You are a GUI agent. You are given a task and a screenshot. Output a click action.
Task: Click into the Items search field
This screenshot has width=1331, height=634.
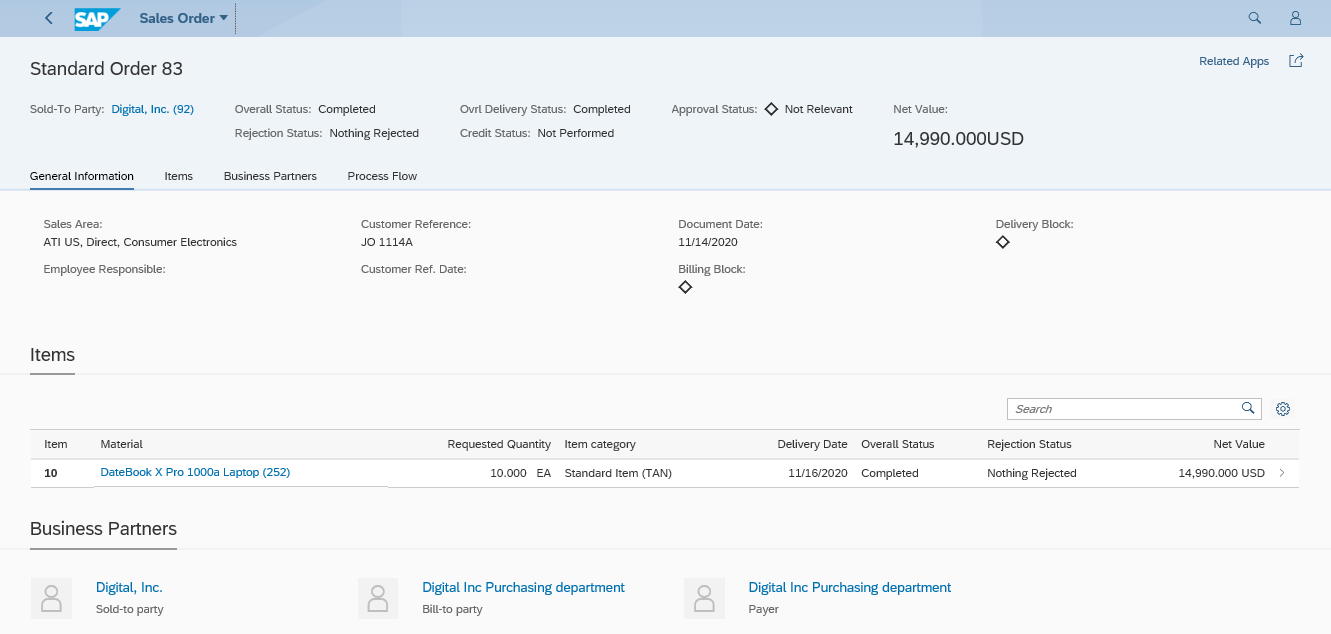pos(1120,409)
